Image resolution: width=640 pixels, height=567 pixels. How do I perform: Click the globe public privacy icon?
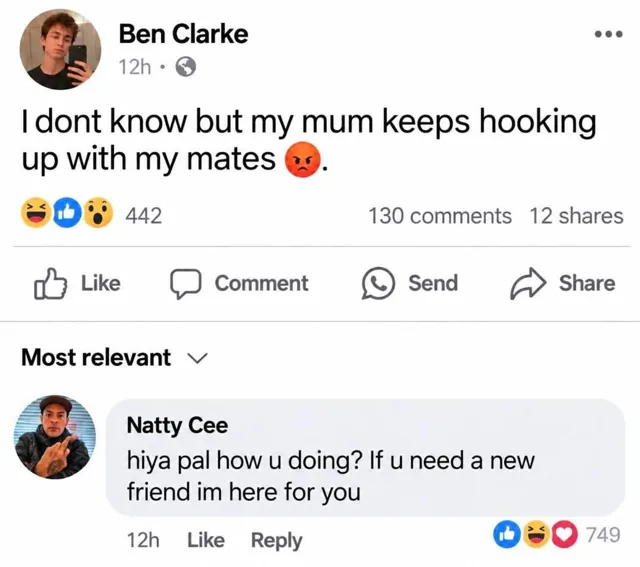click(186, 67)
